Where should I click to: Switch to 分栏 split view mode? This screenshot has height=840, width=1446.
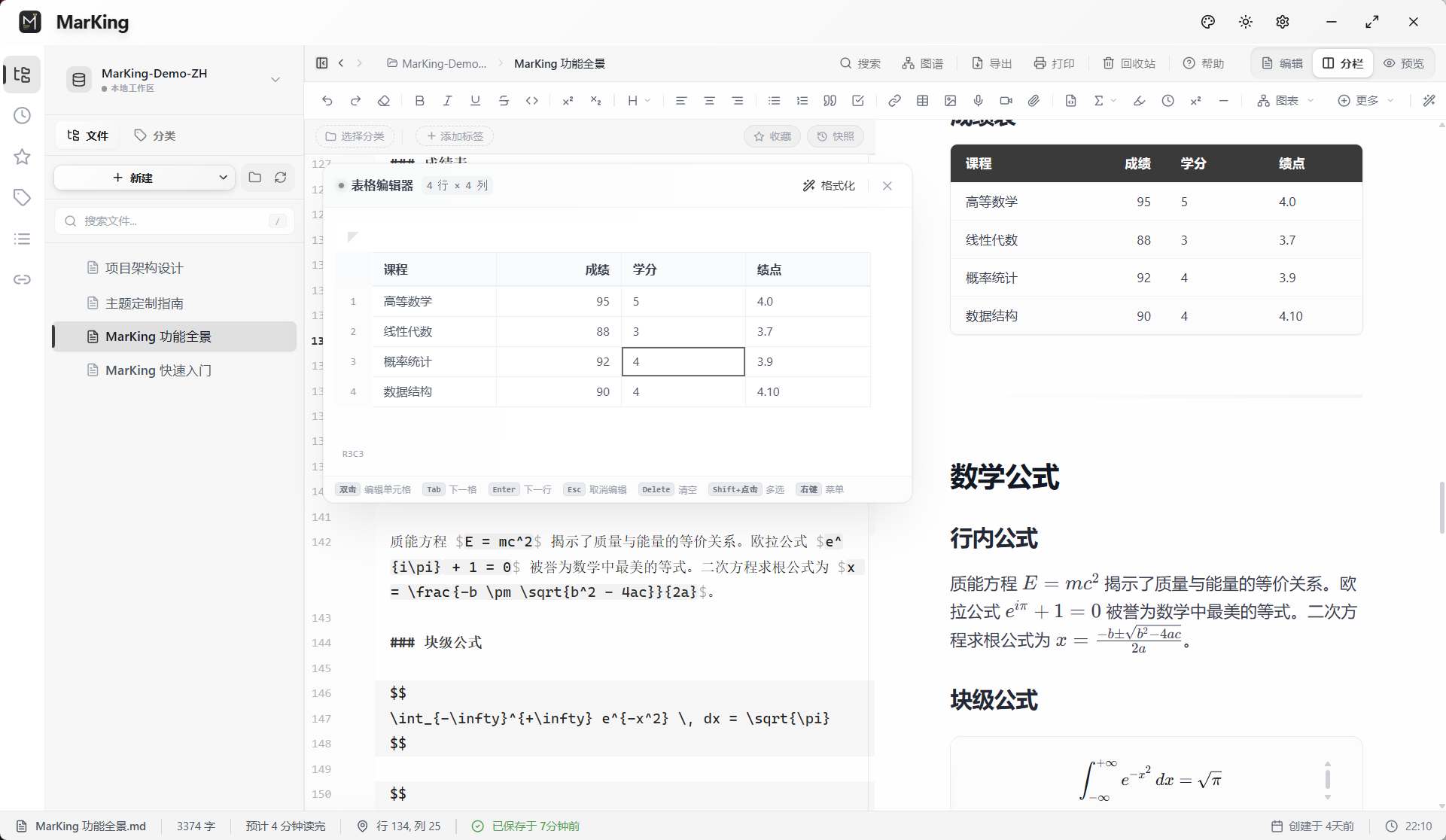1343,63
